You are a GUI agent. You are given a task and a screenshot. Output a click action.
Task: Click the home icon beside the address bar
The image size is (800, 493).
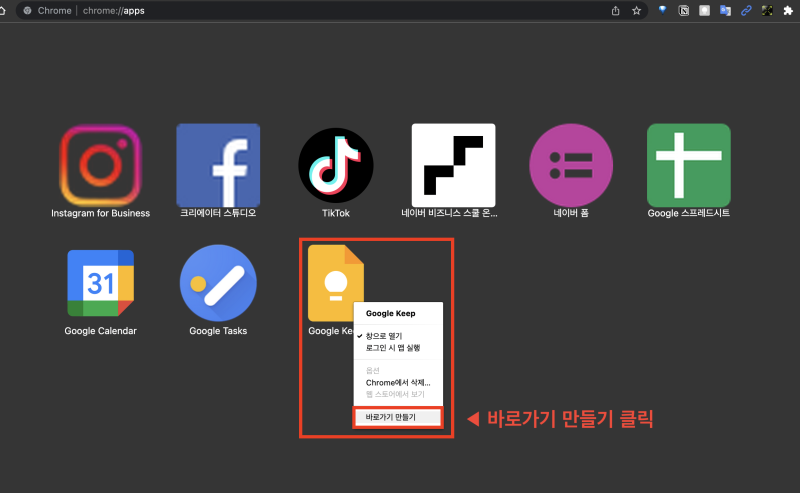[x=3, y=11]
